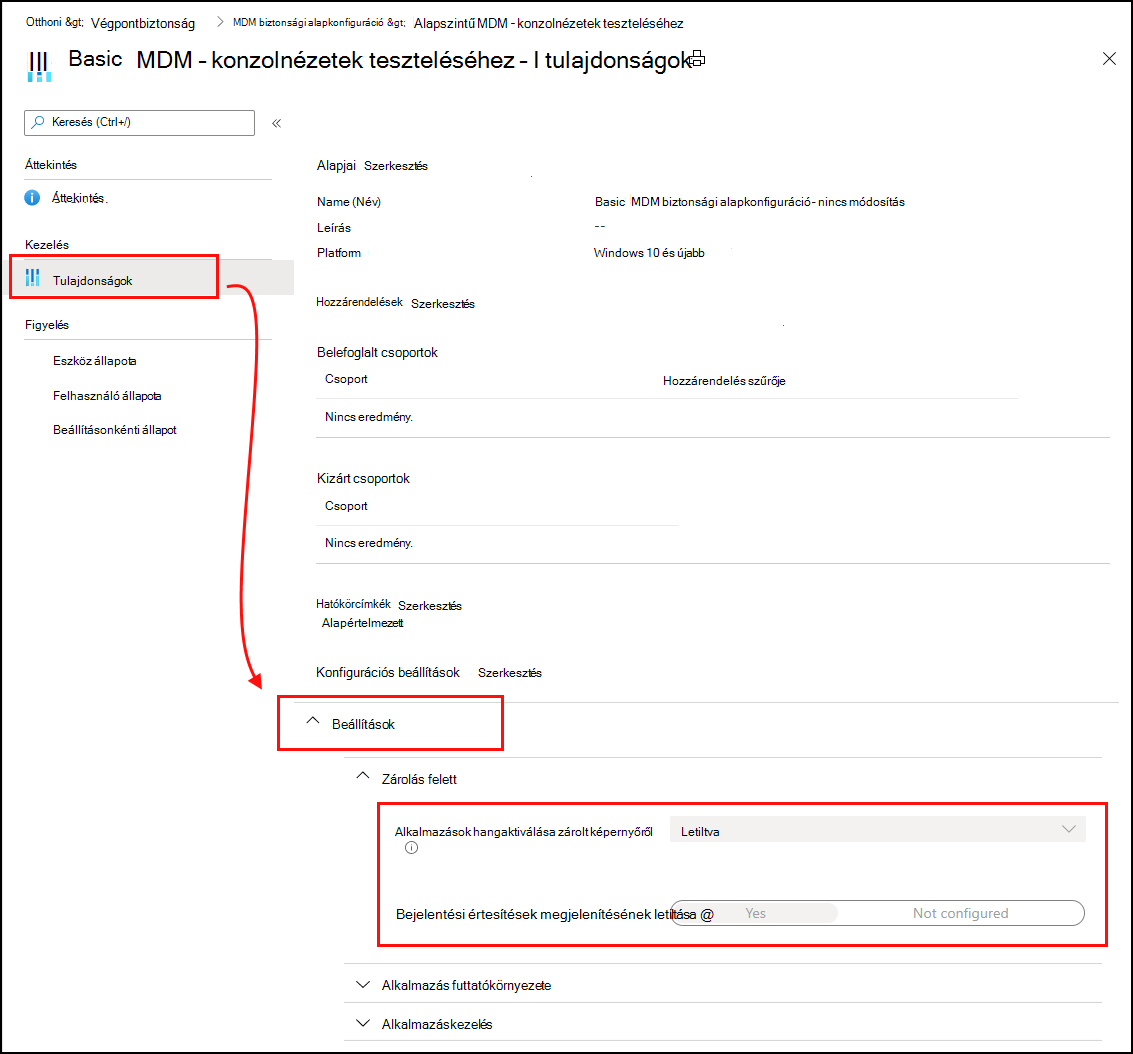This screenshot has width=1133, height=1054.
Task: Click the Alapértelmezett scope tag text
Action: [x=362, y=623]
